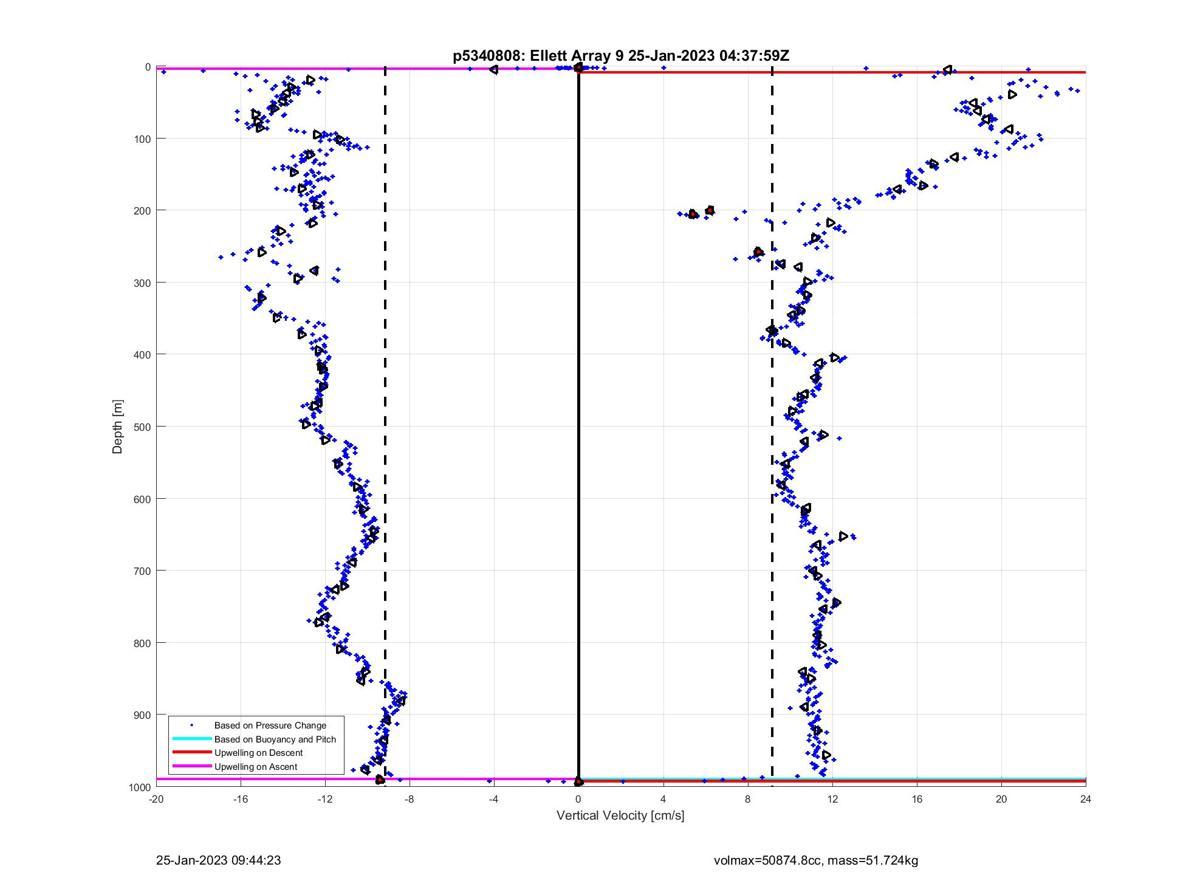Click y-axis tick label '500'
This screenshot has height=885, width=1200.
pyautogui.click(x=141, y=427)
